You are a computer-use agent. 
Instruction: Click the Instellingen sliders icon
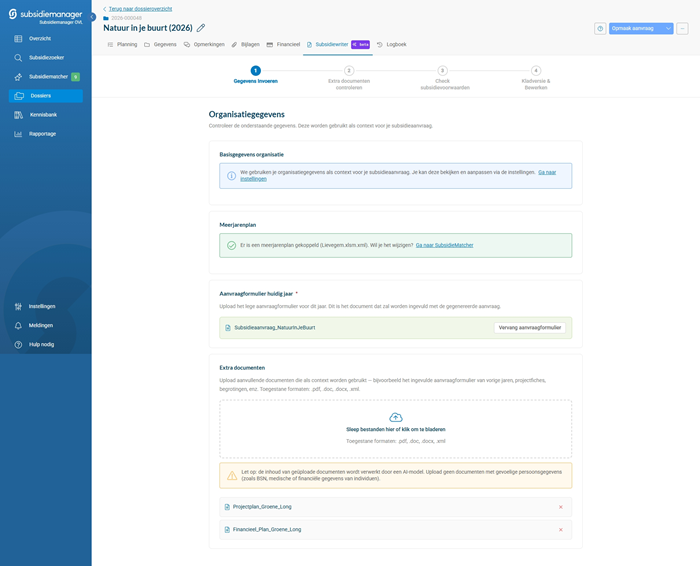[18, 306]
